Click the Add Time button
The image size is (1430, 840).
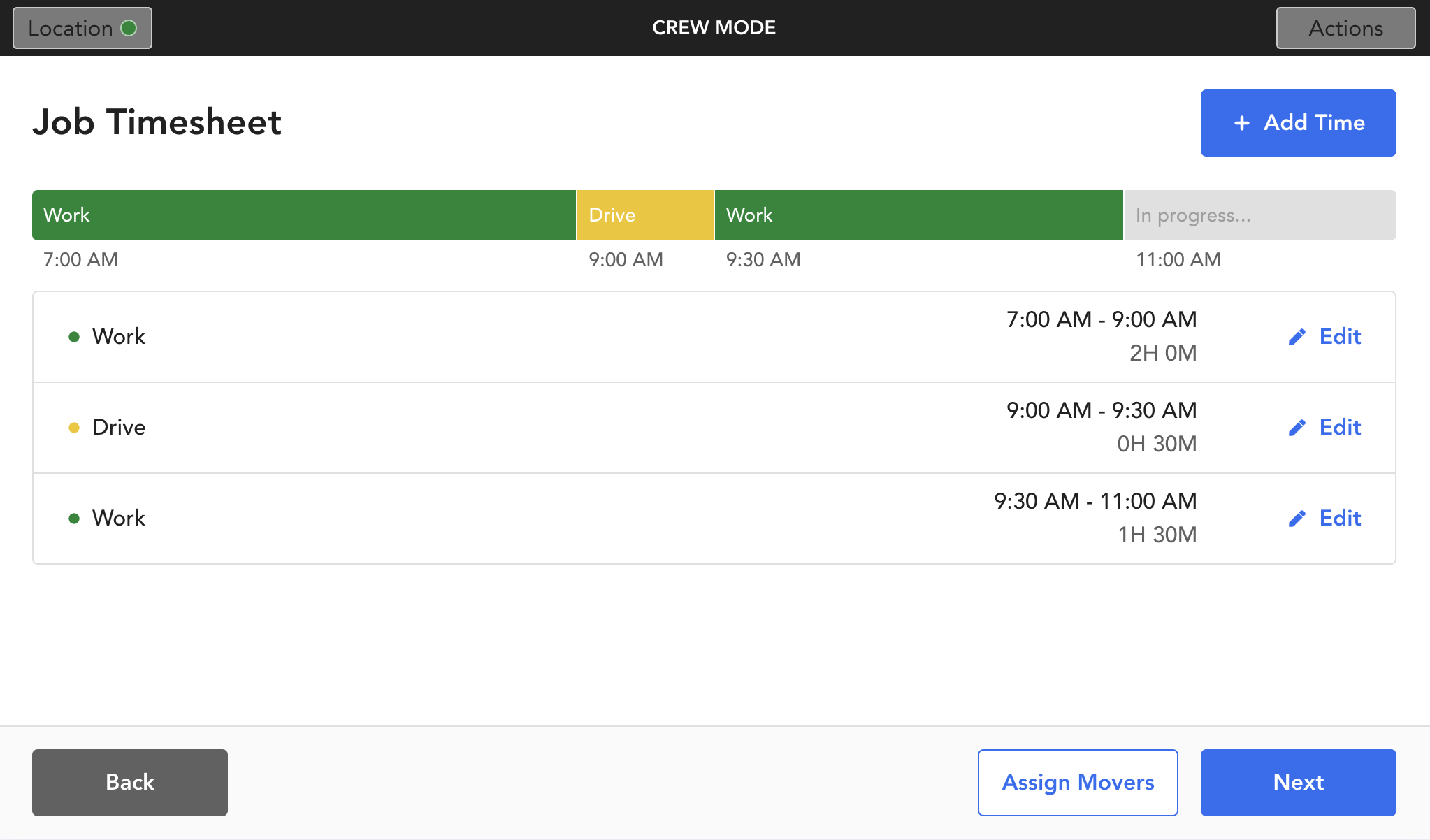(x=1298, y=123)
